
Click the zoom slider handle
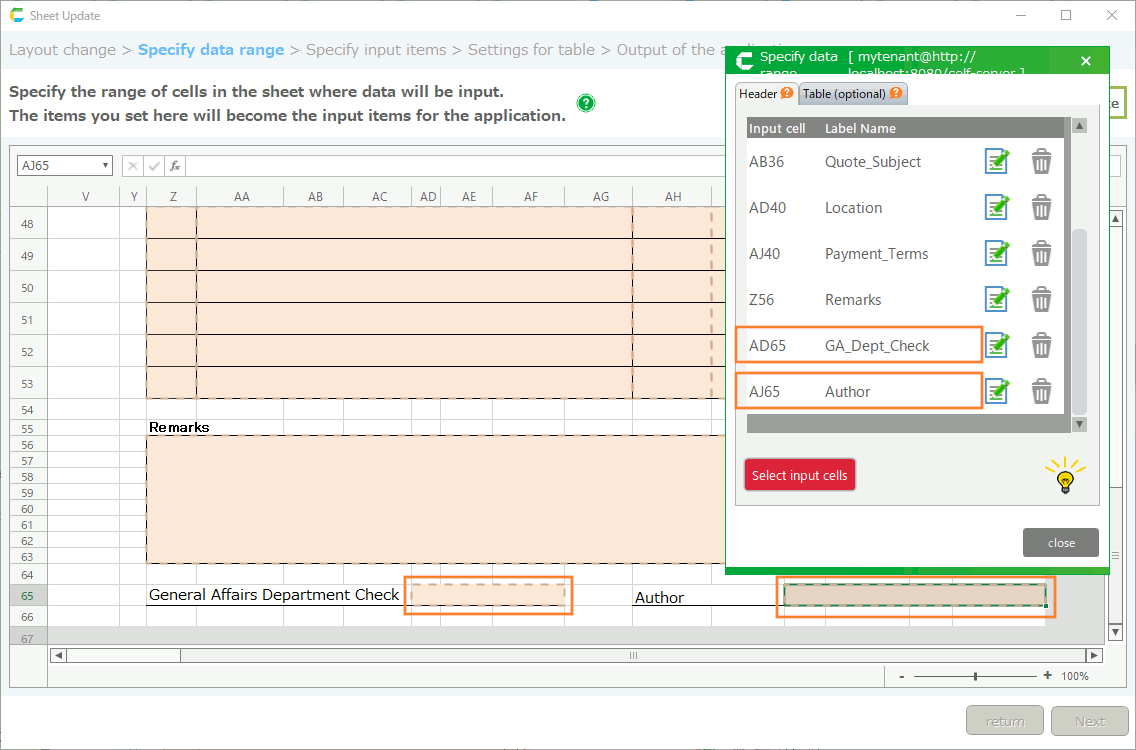975,677
